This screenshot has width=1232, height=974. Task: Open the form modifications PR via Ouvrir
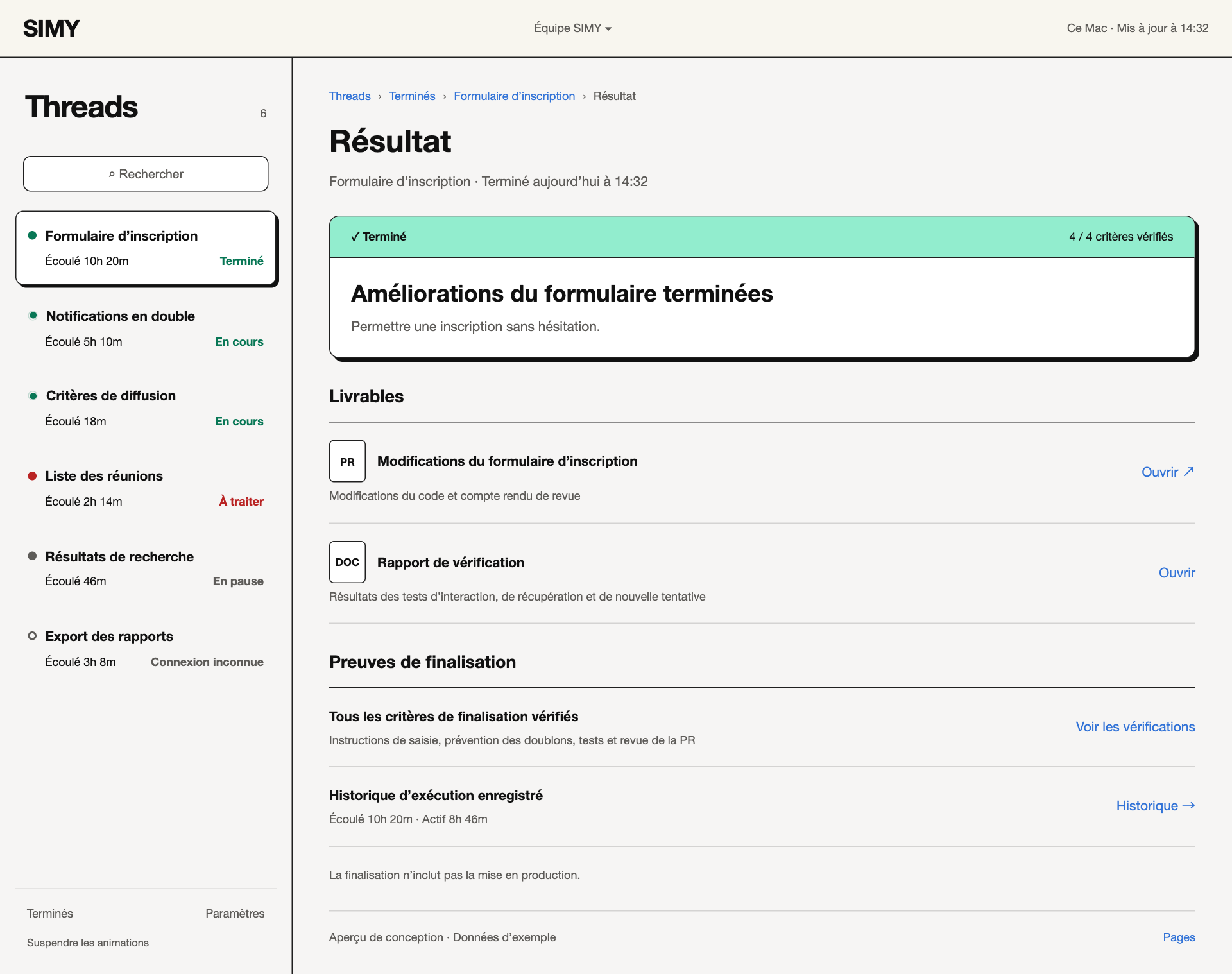pos(1168,472)
